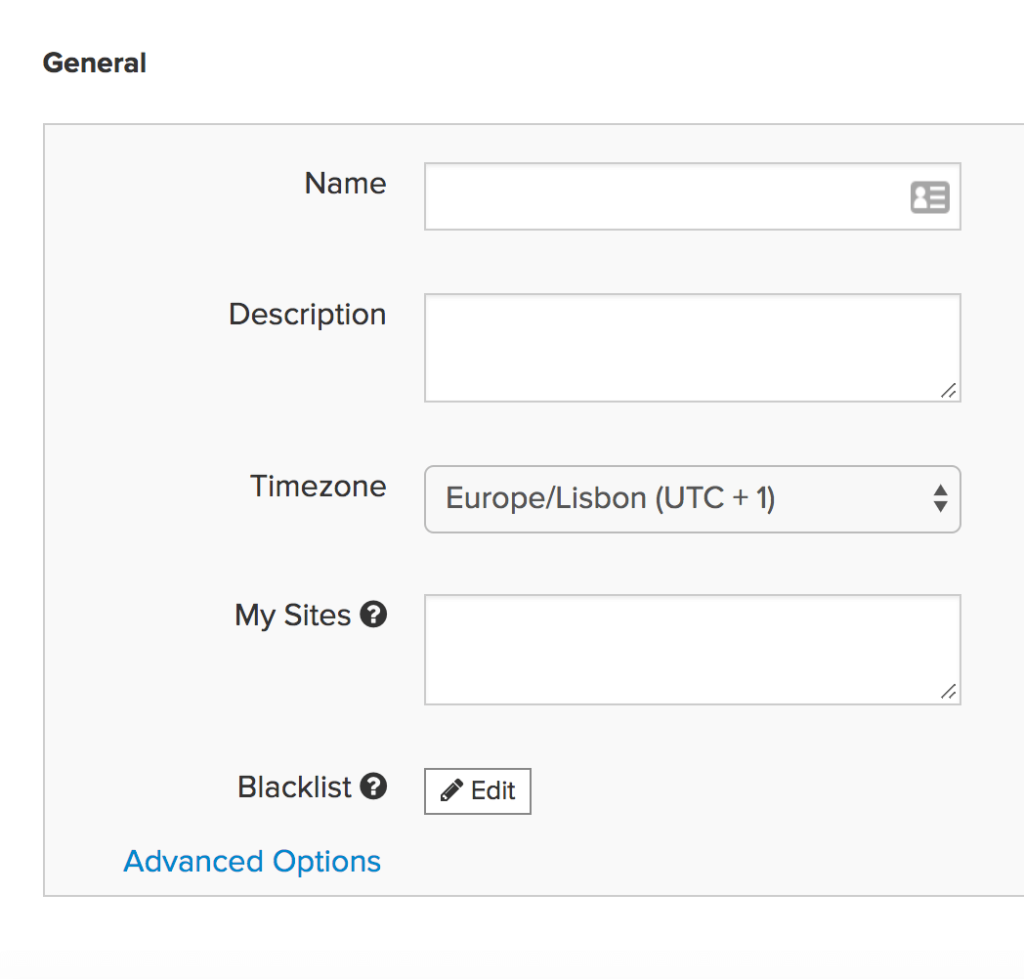Viewport: 1024px width, 979px height.
Task: Click inside the Description text area
Action: click(690, 347)
